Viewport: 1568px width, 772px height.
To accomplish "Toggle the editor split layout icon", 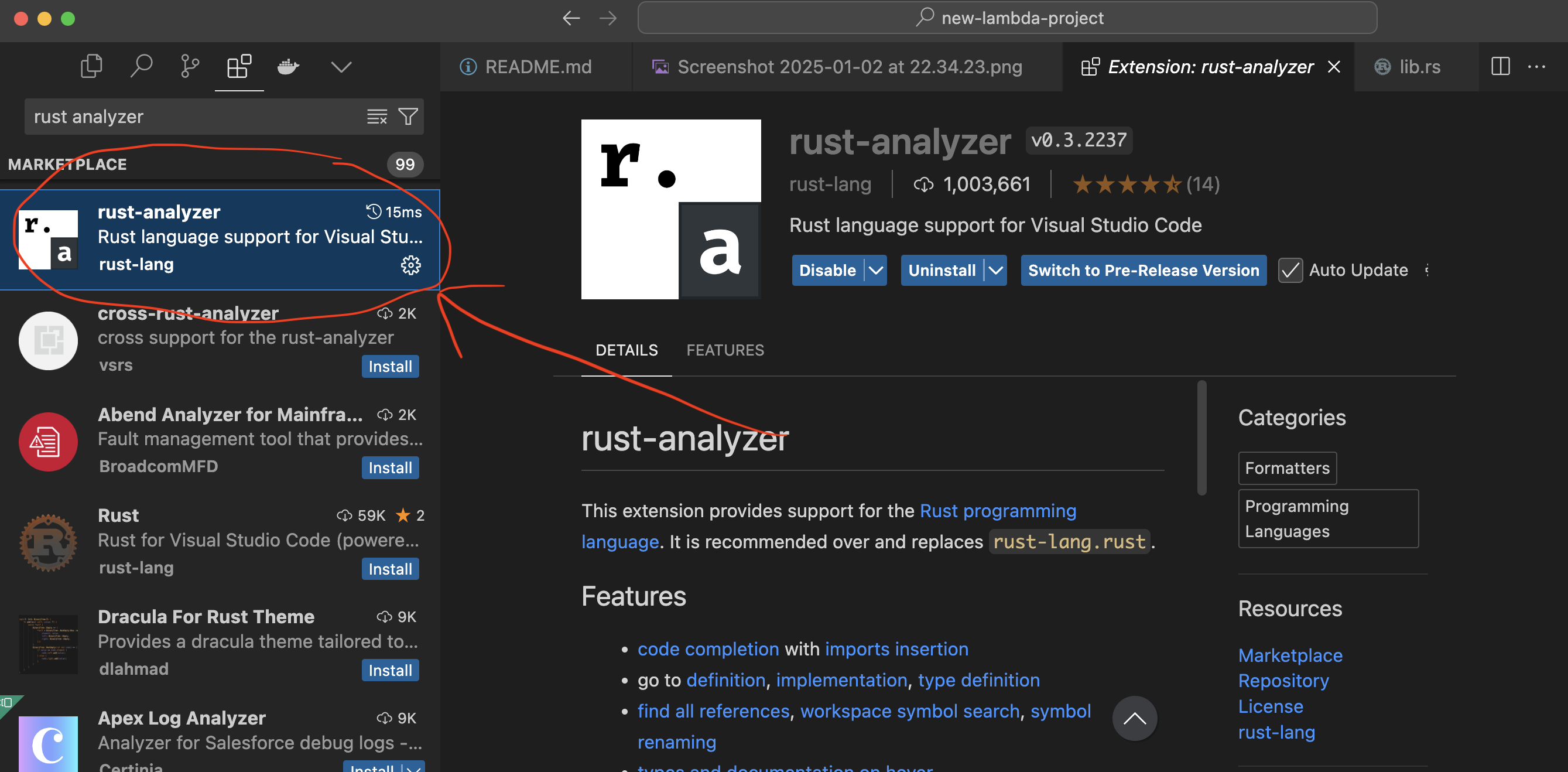I will click(x=1501, y=66).
